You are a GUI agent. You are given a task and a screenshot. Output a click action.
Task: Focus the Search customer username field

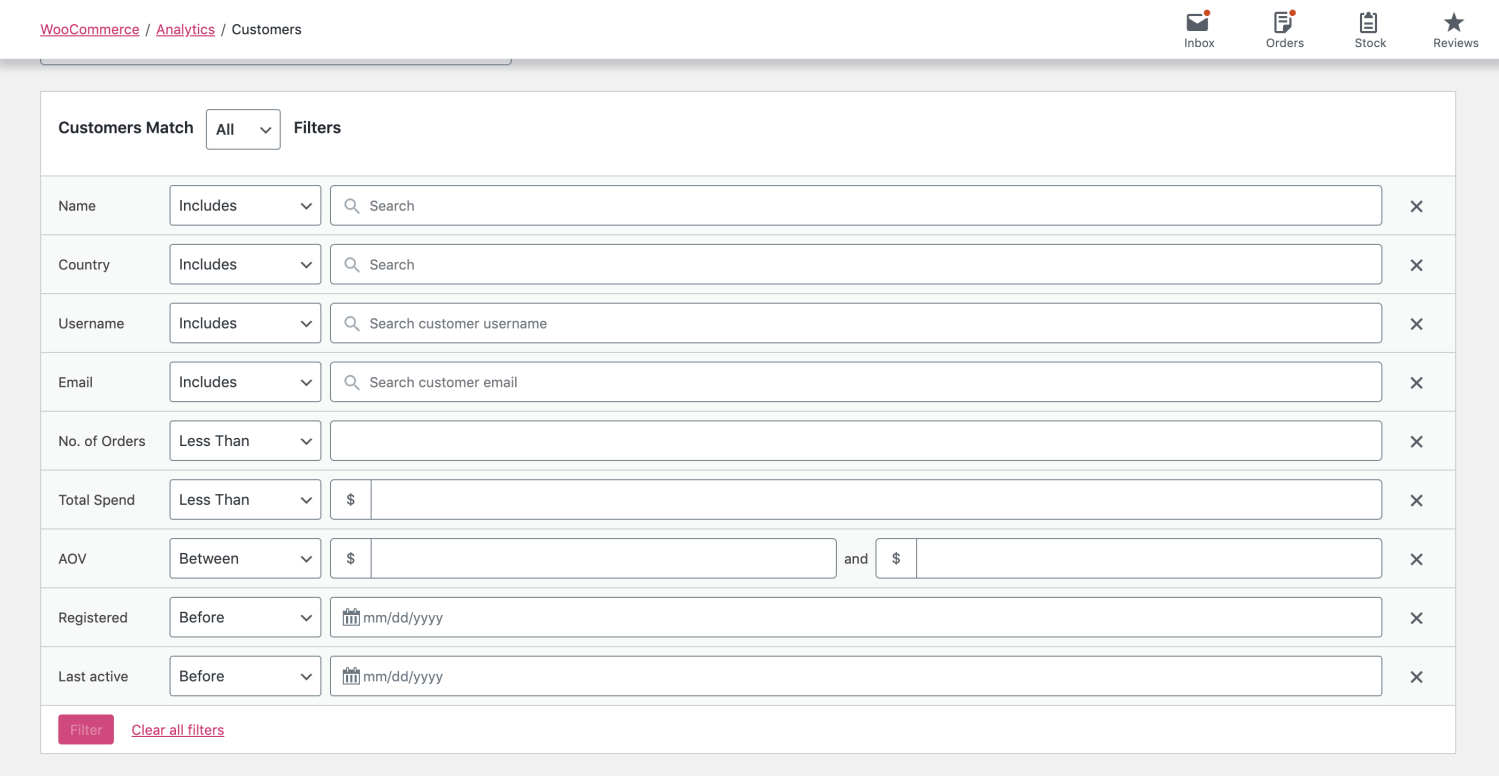856,323
